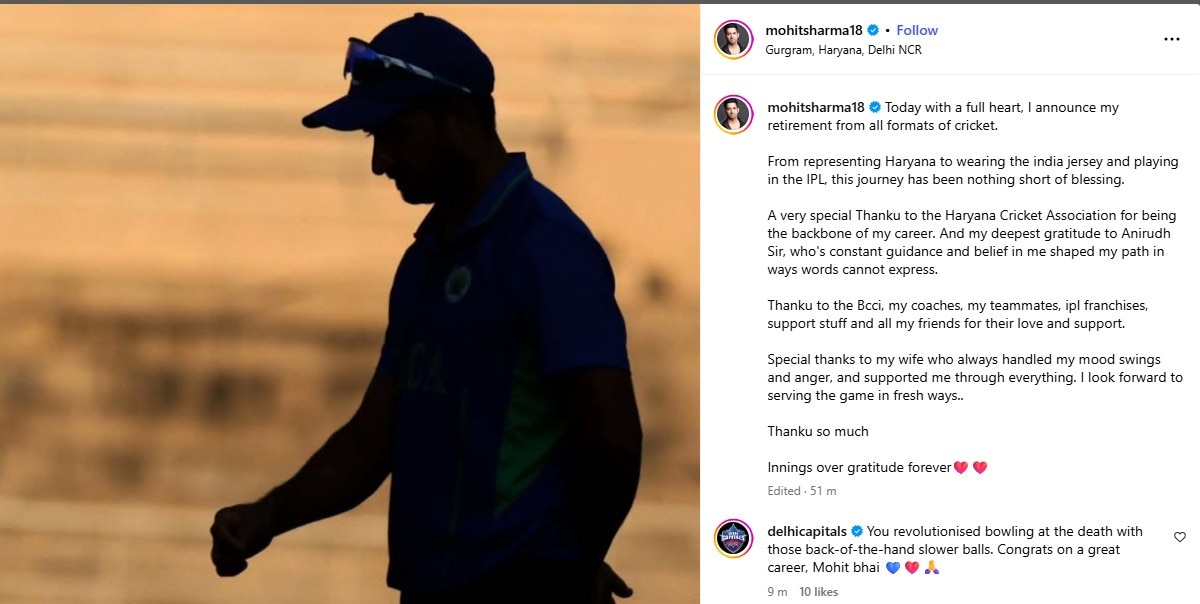The image size is (1200, 604).
Task: Click the Edited 51 m post timestamp
Action: click(x=802, y=491)
